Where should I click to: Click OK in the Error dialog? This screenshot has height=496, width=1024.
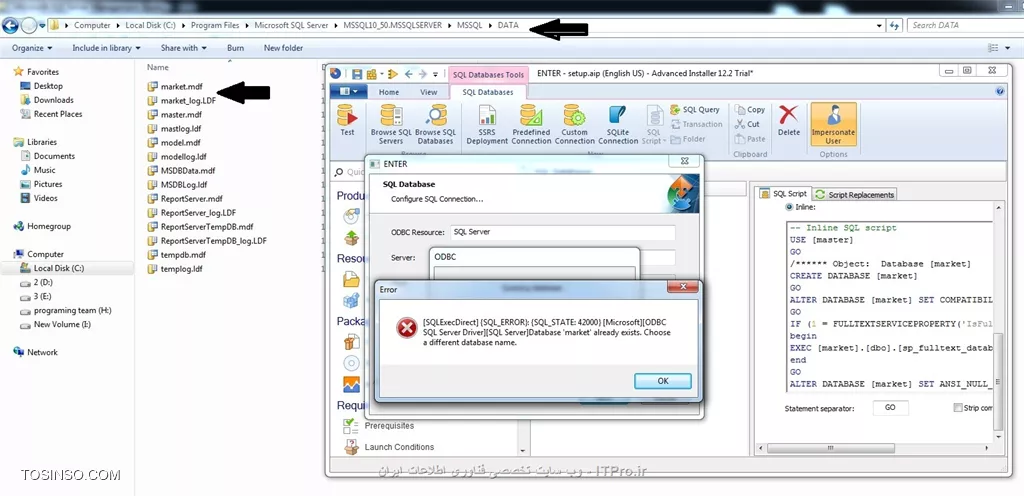[x=662, y=381]
